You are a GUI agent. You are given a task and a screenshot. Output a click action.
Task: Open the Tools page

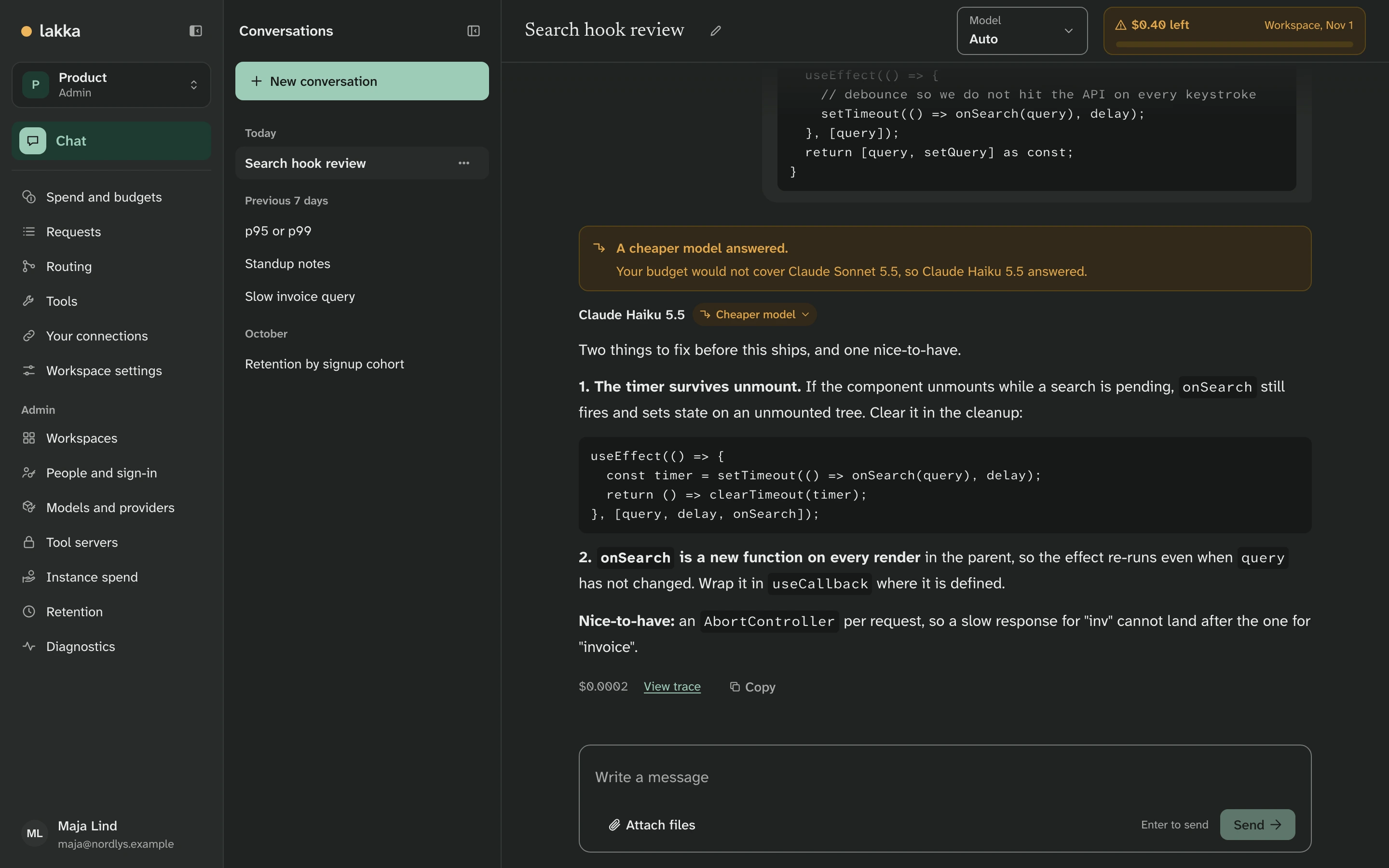point(111,301)
